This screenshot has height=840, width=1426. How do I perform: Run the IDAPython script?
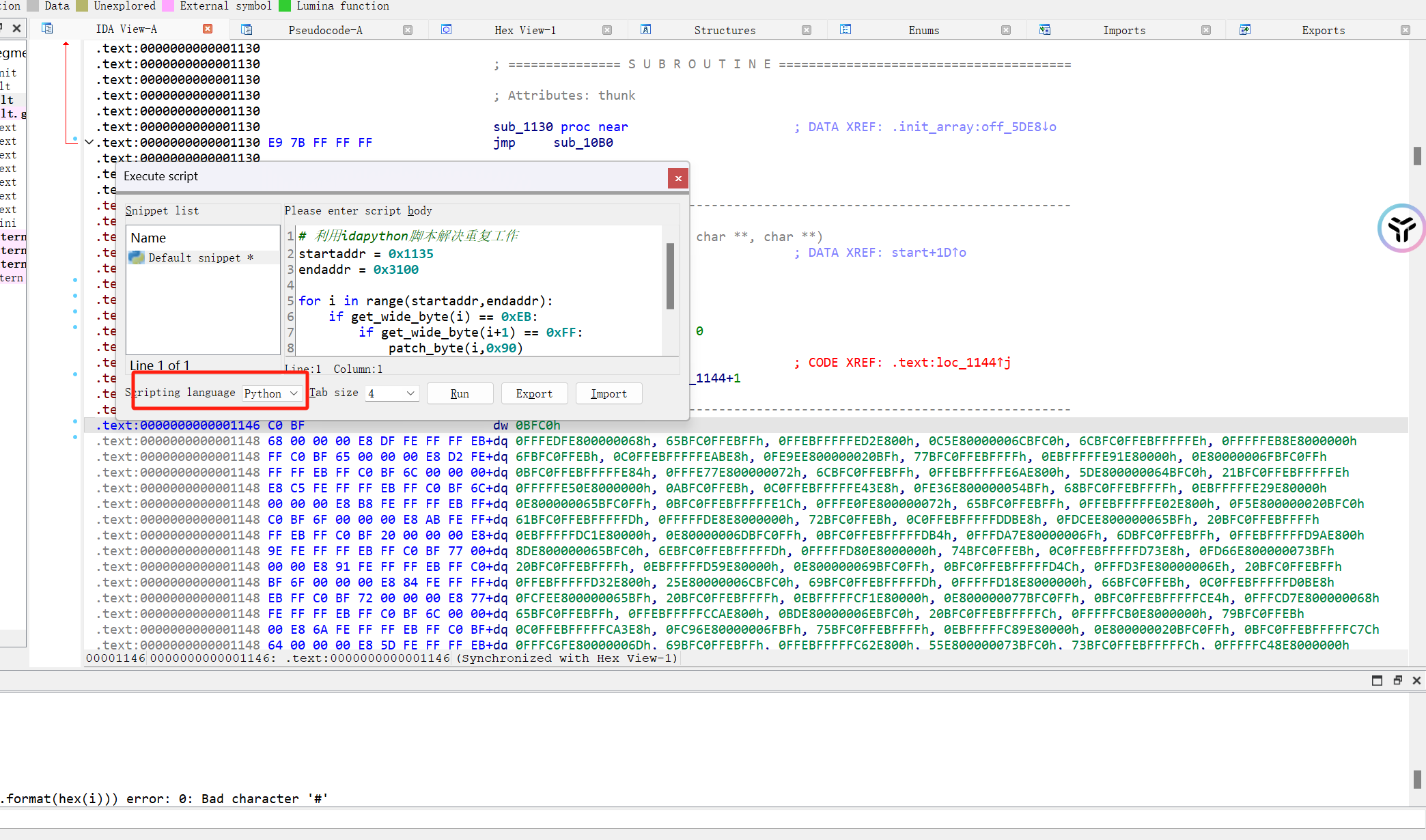(460, 393)
